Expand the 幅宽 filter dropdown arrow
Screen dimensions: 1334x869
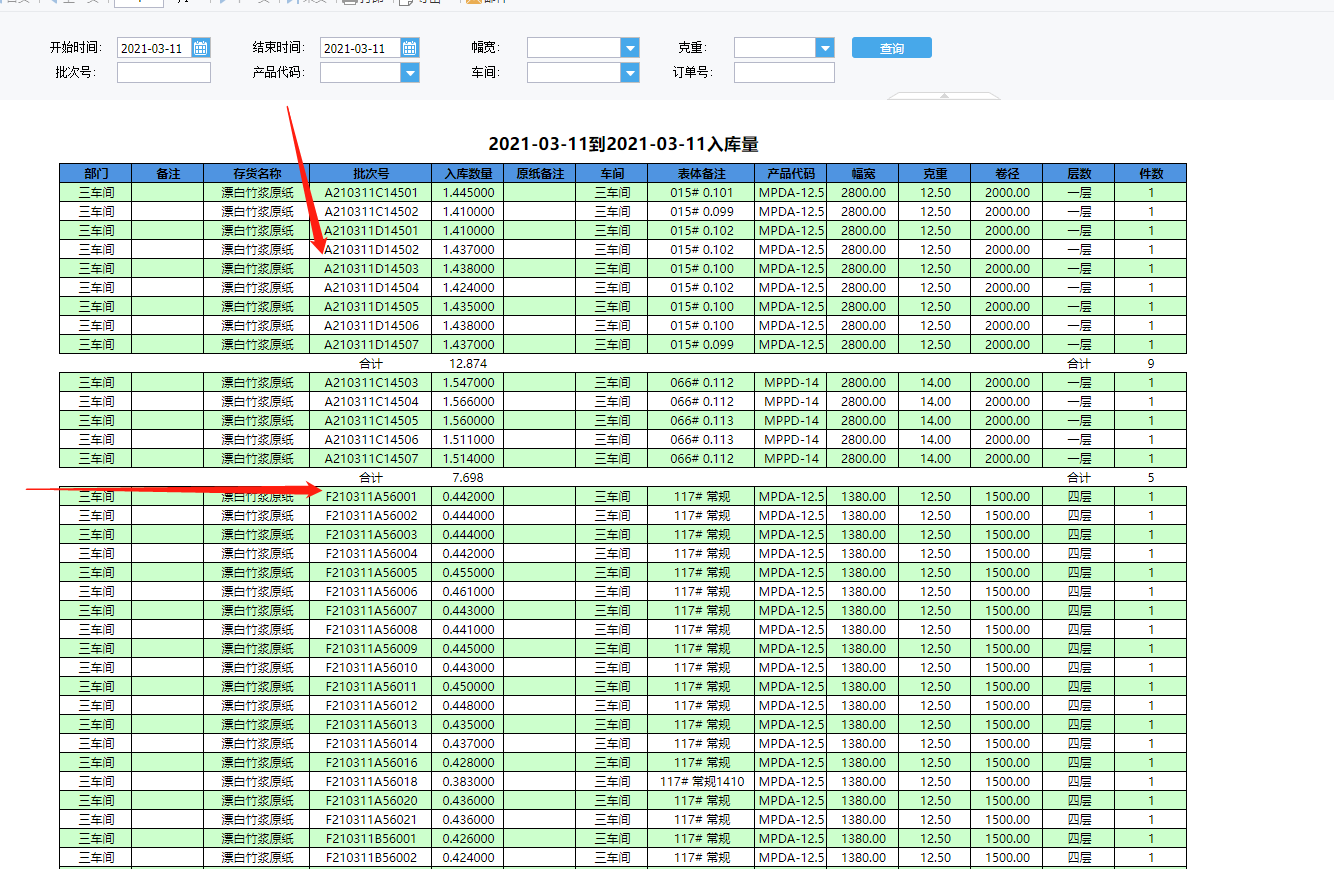630,48
